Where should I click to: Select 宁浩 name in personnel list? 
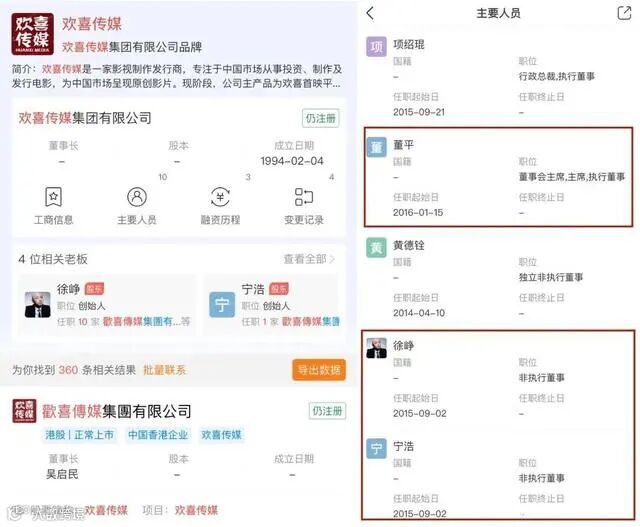[403, 446]
